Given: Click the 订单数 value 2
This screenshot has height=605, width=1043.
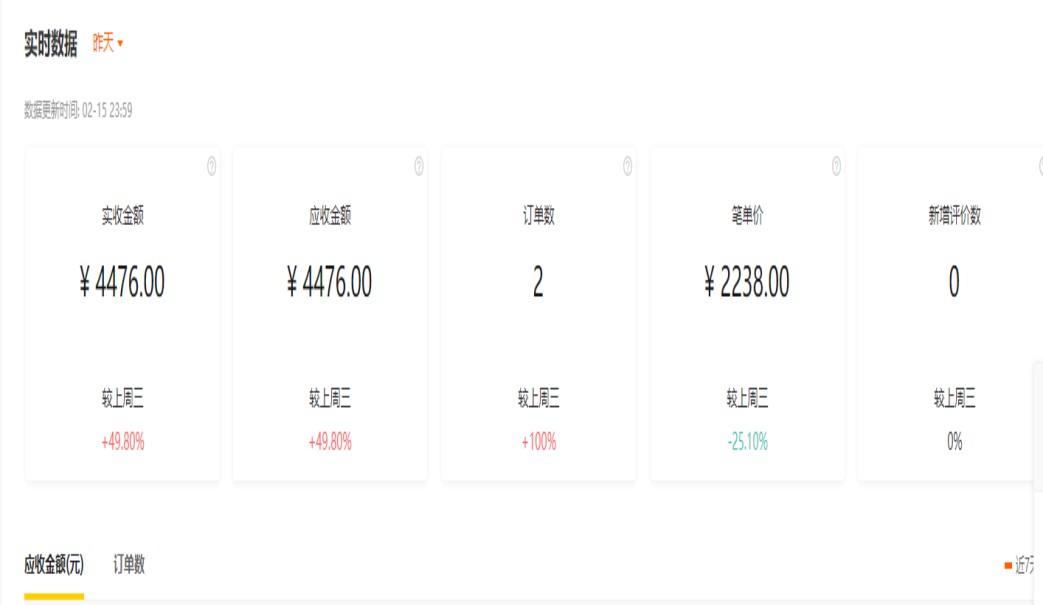Looking at the screenshot, I should pos(538,283).
